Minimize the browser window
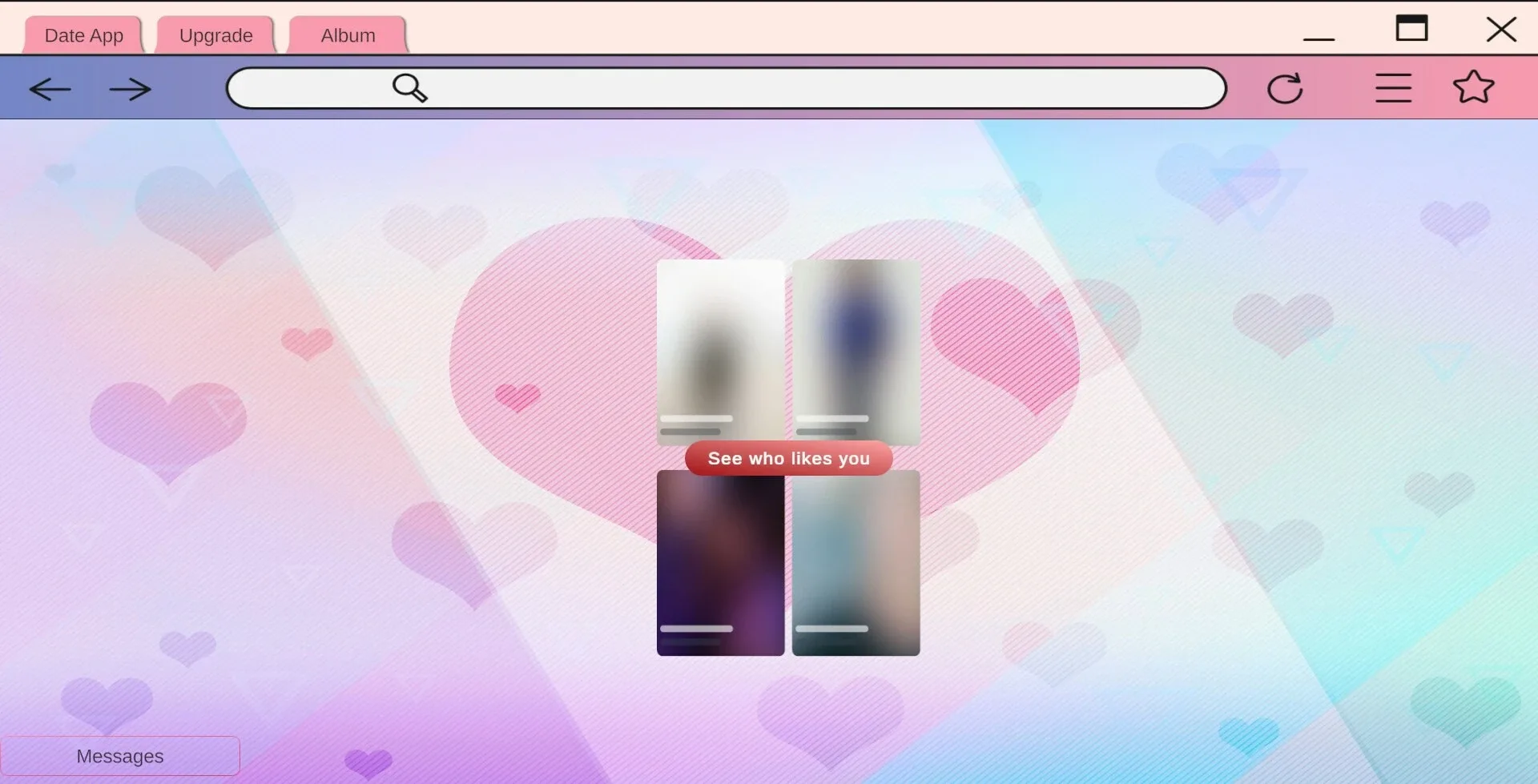Image resolution: width=1538 pixels, height=784 pixels. tap(1317, 35)
